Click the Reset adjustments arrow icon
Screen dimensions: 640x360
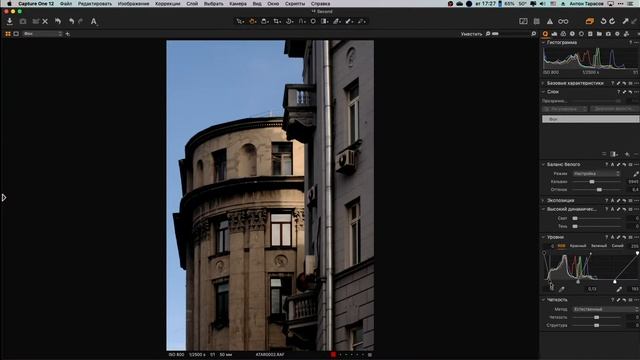[x=58, y=21]
